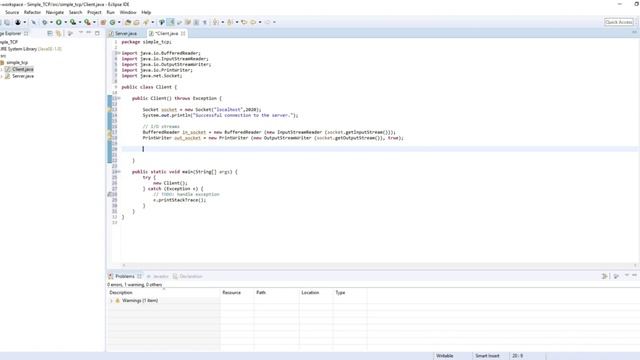Switch to the Server.java editor tab

click(126, 33)
